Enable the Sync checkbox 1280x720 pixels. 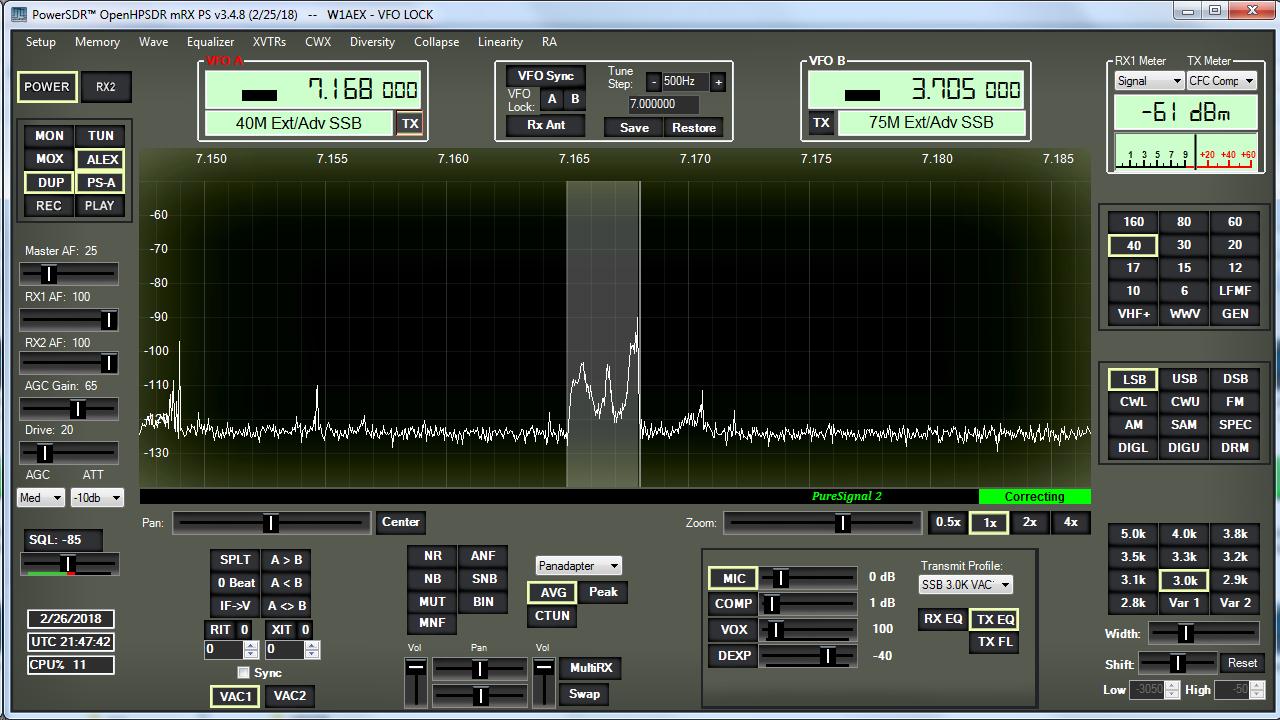[243, 673]
